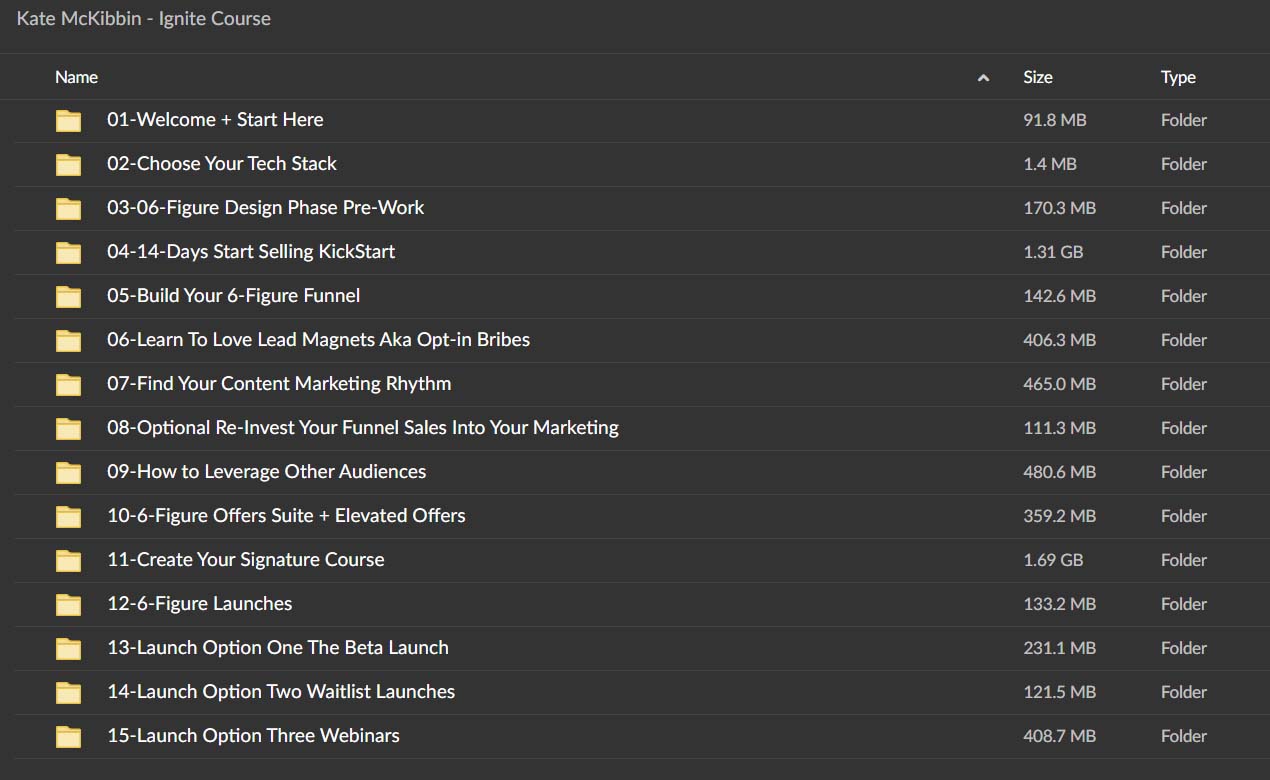This screenshot has height=780, width=1270.
Task: Open the 02-Choose Your Tech Stack folder
Action: click(x=222, y=163)
